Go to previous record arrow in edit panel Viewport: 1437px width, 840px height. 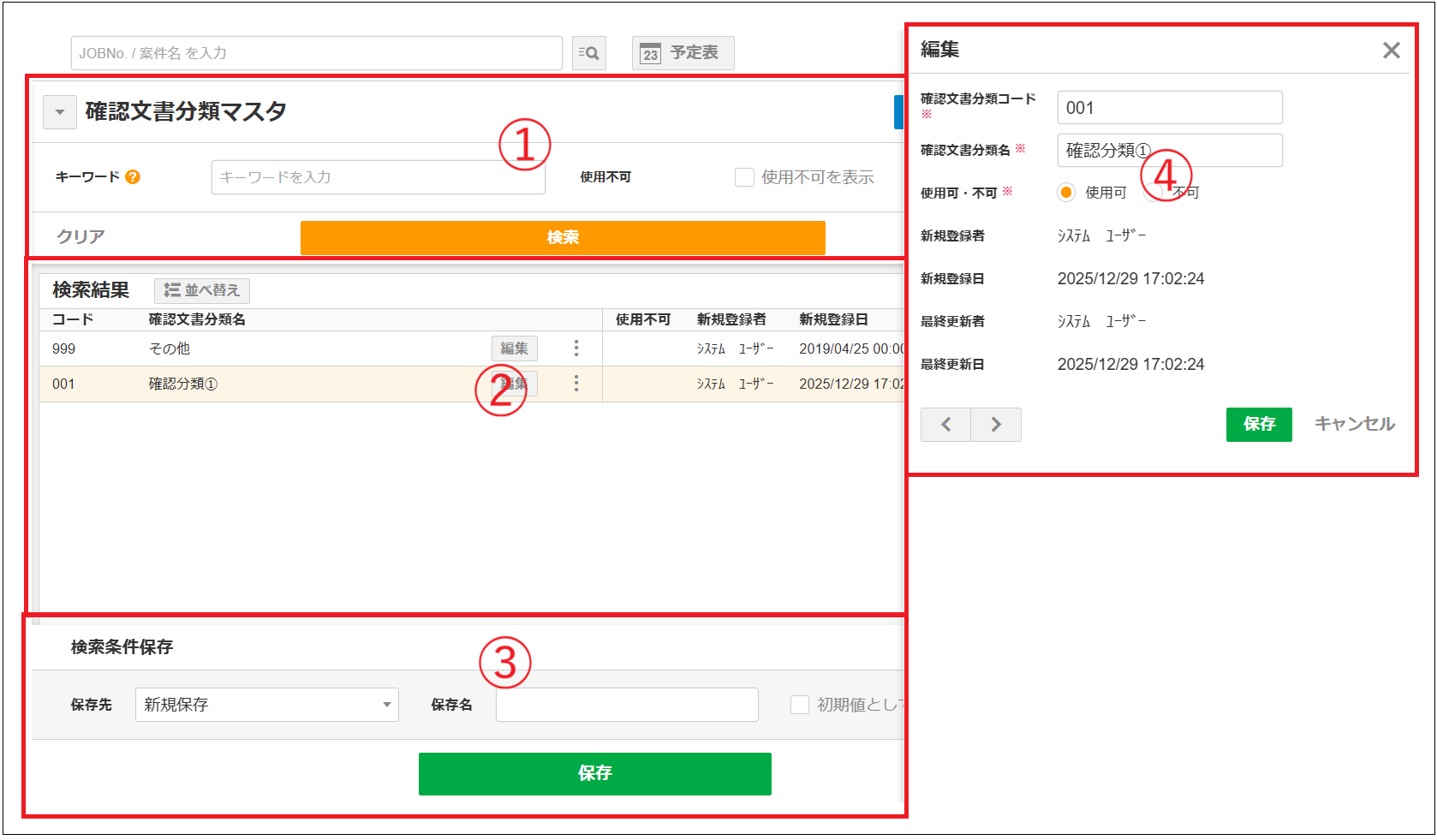pyautogui.click(x=946, y=425)
